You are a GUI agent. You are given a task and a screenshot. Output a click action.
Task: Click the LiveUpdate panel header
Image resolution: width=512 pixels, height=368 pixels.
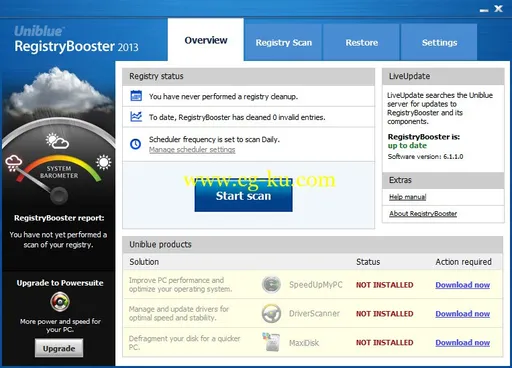point(443,76)
